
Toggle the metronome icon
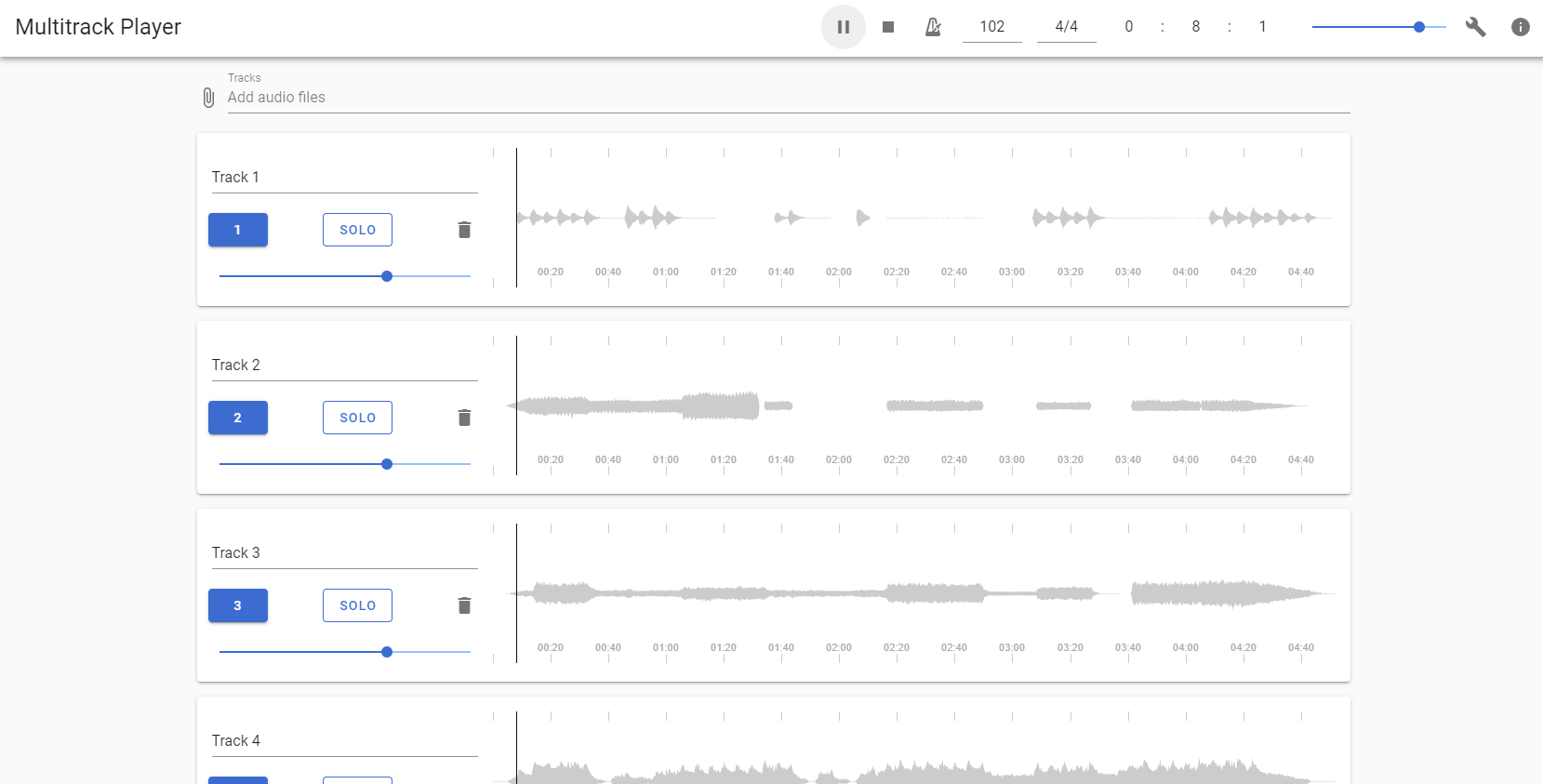tap(933, 27)
